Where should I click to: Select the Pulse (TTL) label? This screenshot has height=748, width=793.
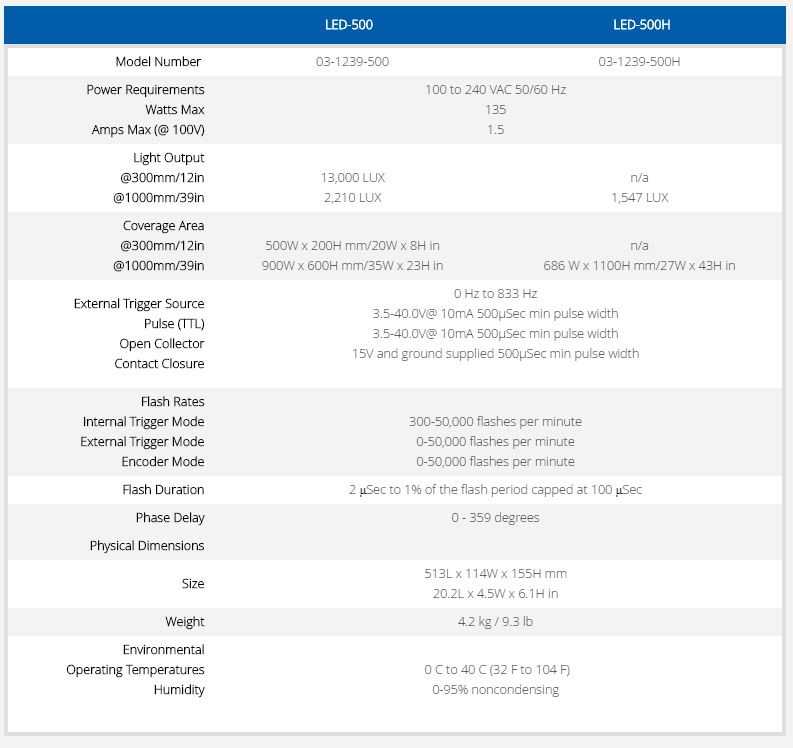pyautogui.click(x=174, y=324)
